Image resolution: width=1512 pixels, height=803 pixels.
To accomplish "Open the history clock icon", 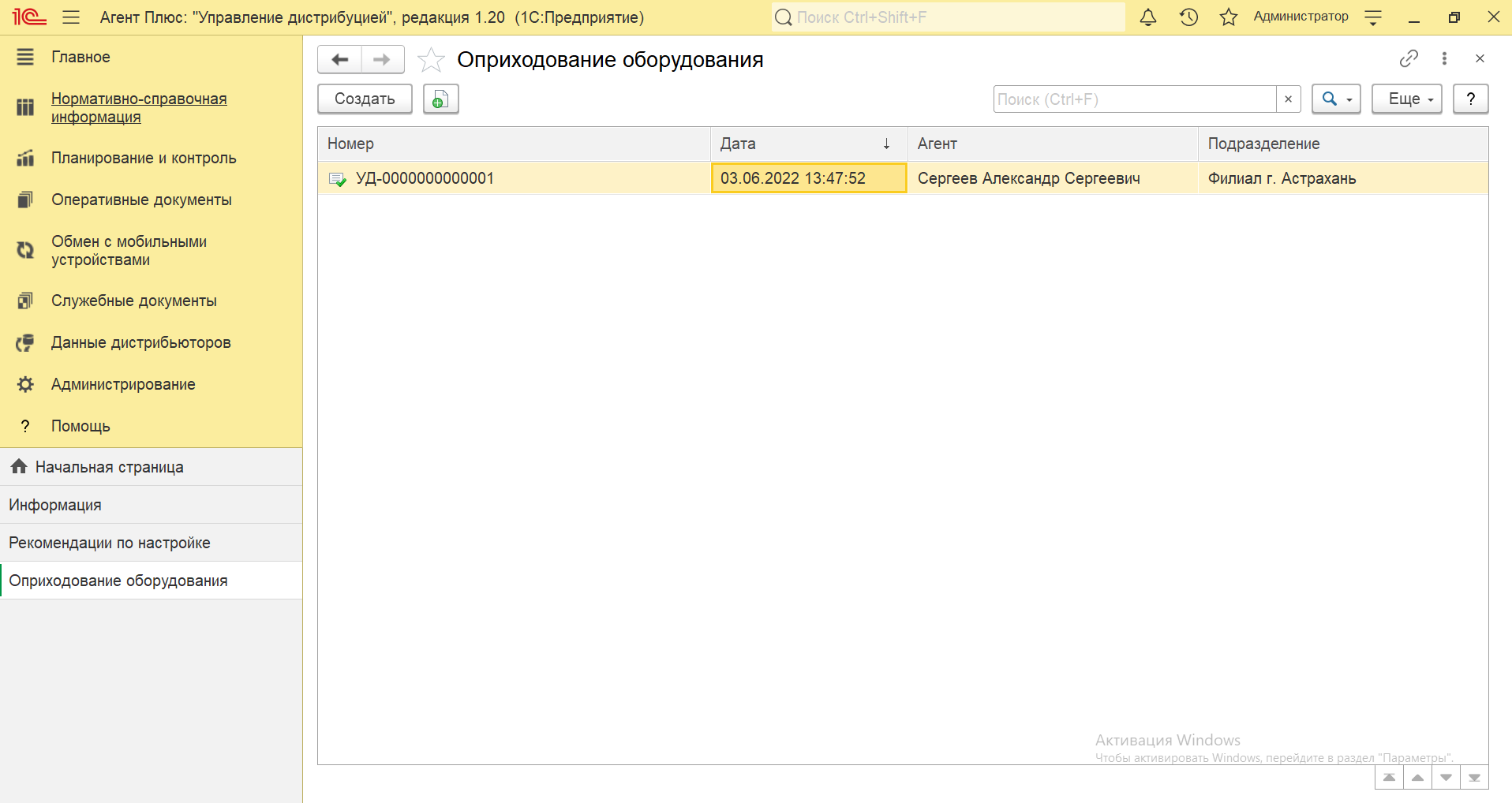I will pyautogui.click(x=1188, y=17).
